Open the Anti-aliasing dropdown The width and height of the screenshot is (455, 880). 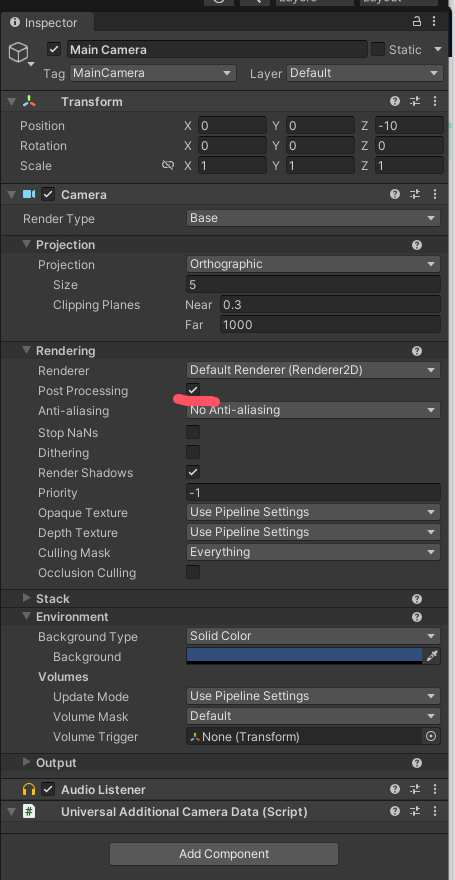313,410
